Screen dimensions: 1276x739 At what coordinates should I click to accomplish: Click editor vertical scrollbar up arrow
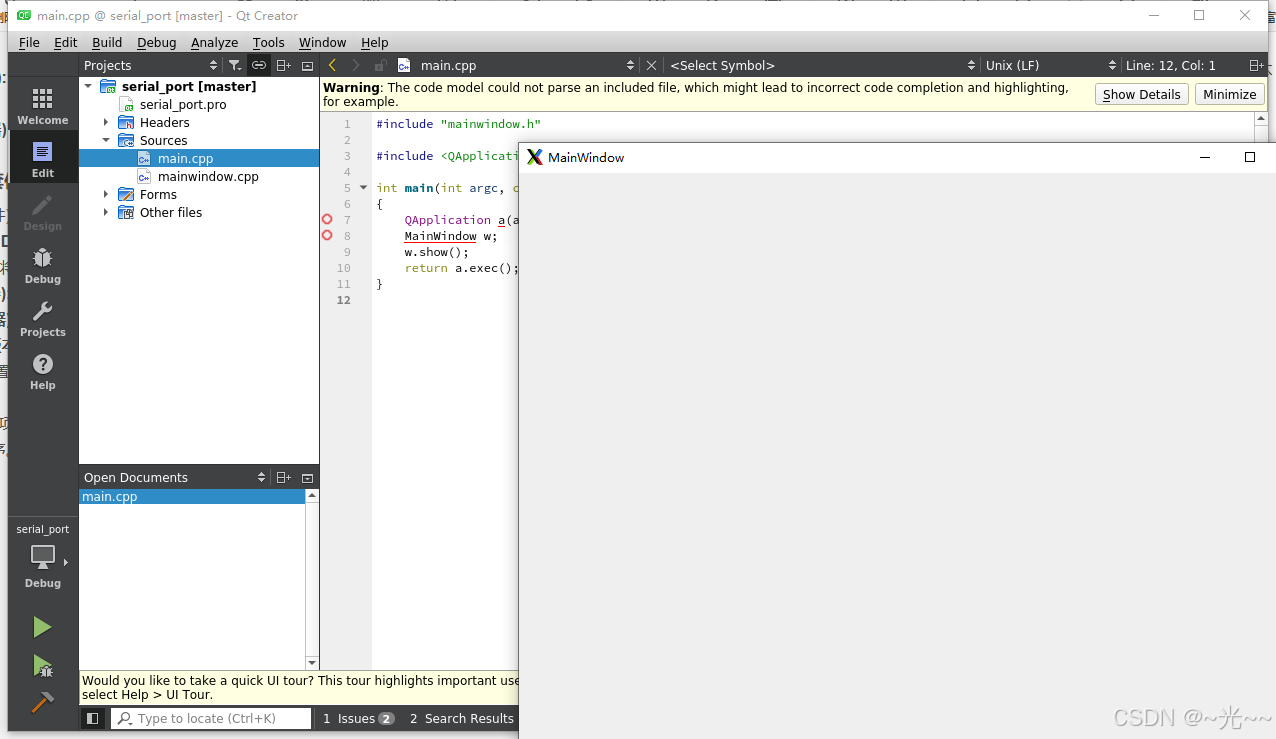[x=1262, y=119]
